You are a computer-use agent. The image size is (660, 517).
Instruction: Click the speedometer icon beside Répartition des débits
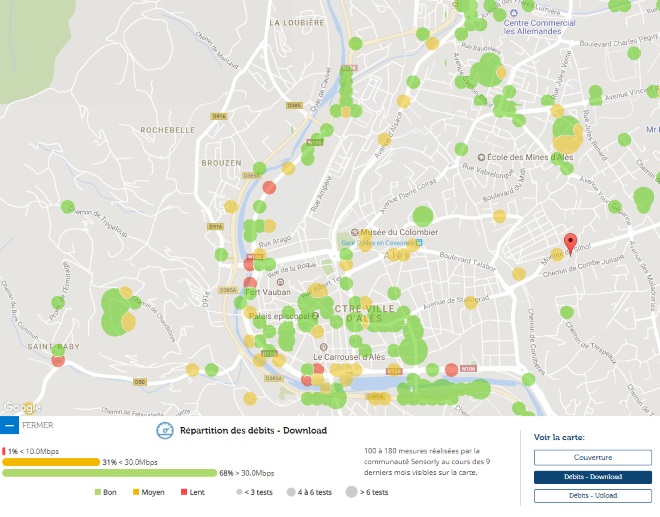165,431
